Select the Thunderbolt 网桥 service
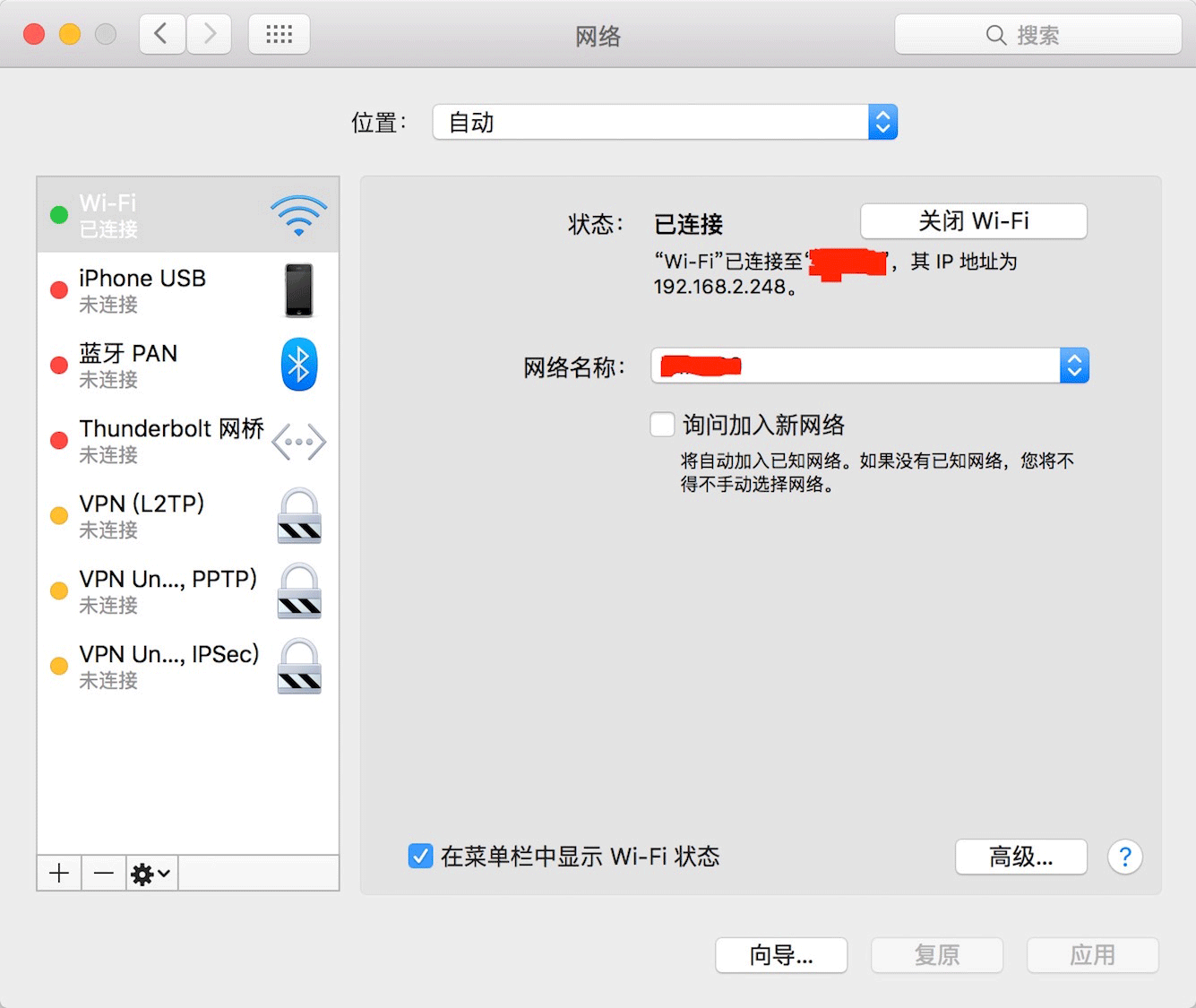The image size is (1196, 1008). pos(188,441)
